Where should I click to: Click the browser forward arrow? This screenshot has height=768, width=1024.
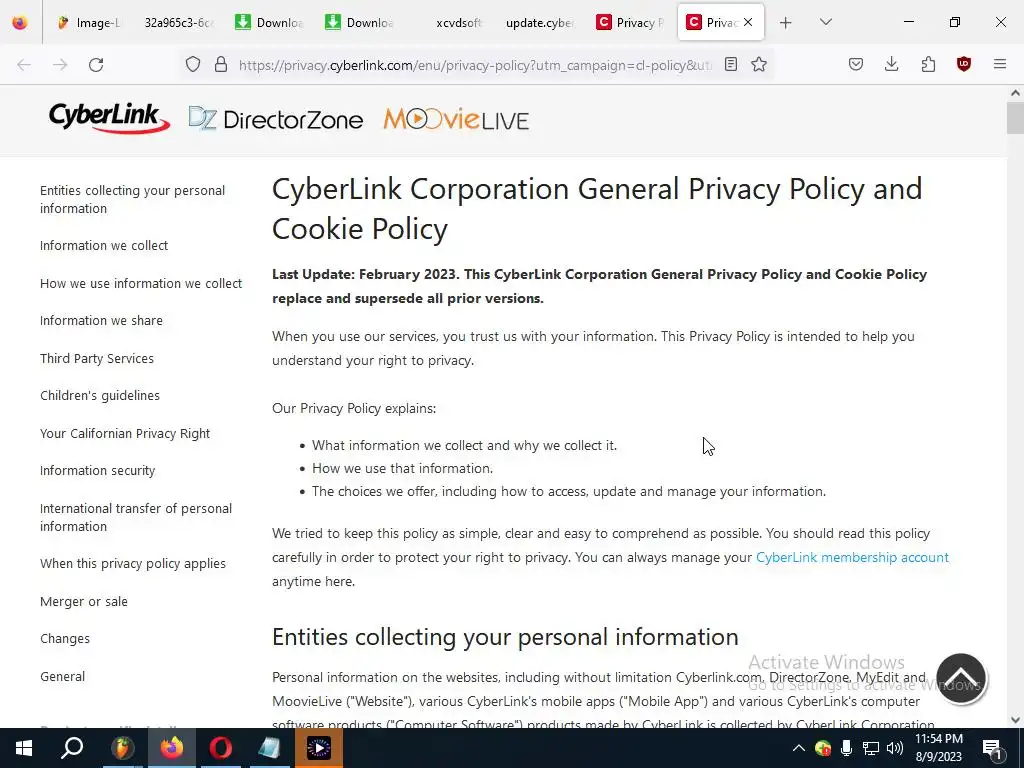tap(60, 65)
